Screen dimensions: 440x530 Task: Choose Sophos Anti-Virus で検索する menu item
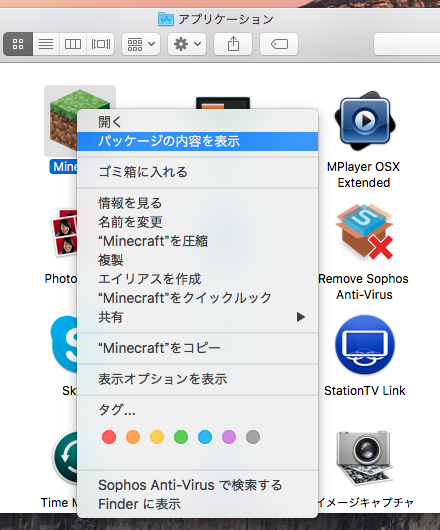coord(197,485)
